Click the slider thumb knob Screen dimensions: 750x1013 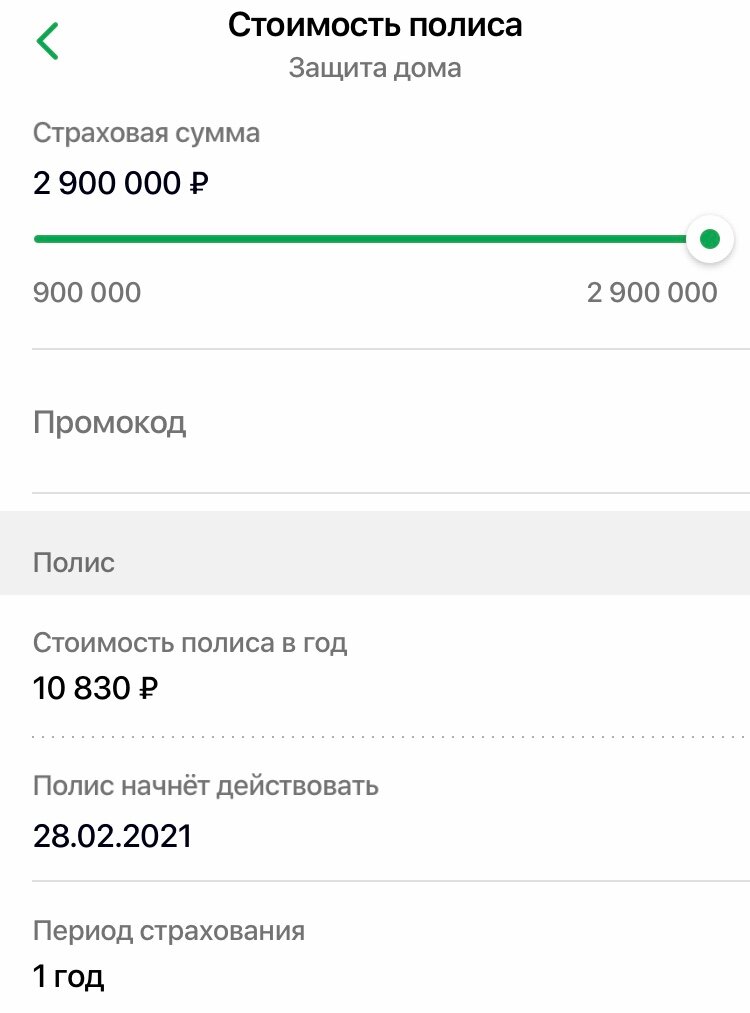pos(709,239)
